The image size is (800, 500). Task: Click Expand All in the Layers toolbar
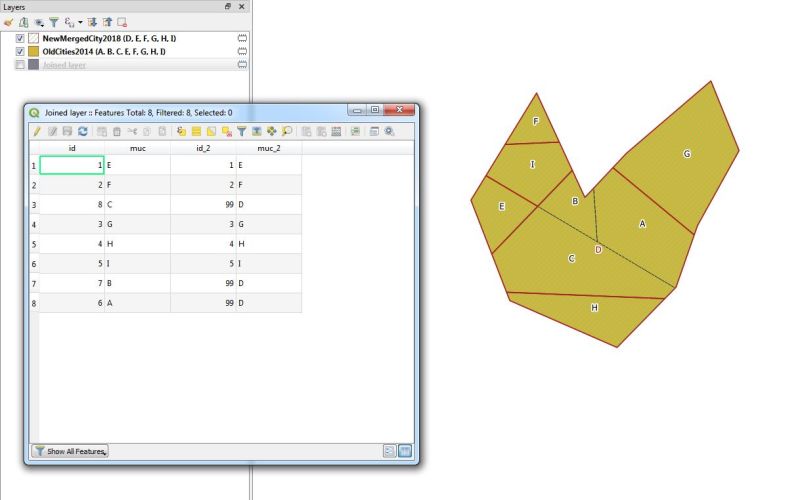[92, 22]
